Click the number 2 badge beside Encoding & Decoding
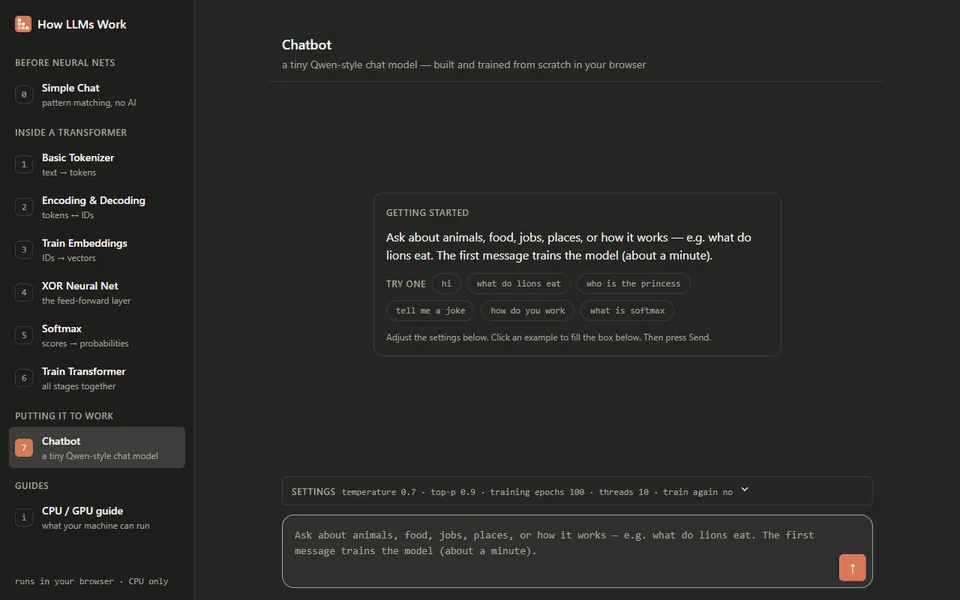Viewport: 960px width, 600px height. point(24,207)
